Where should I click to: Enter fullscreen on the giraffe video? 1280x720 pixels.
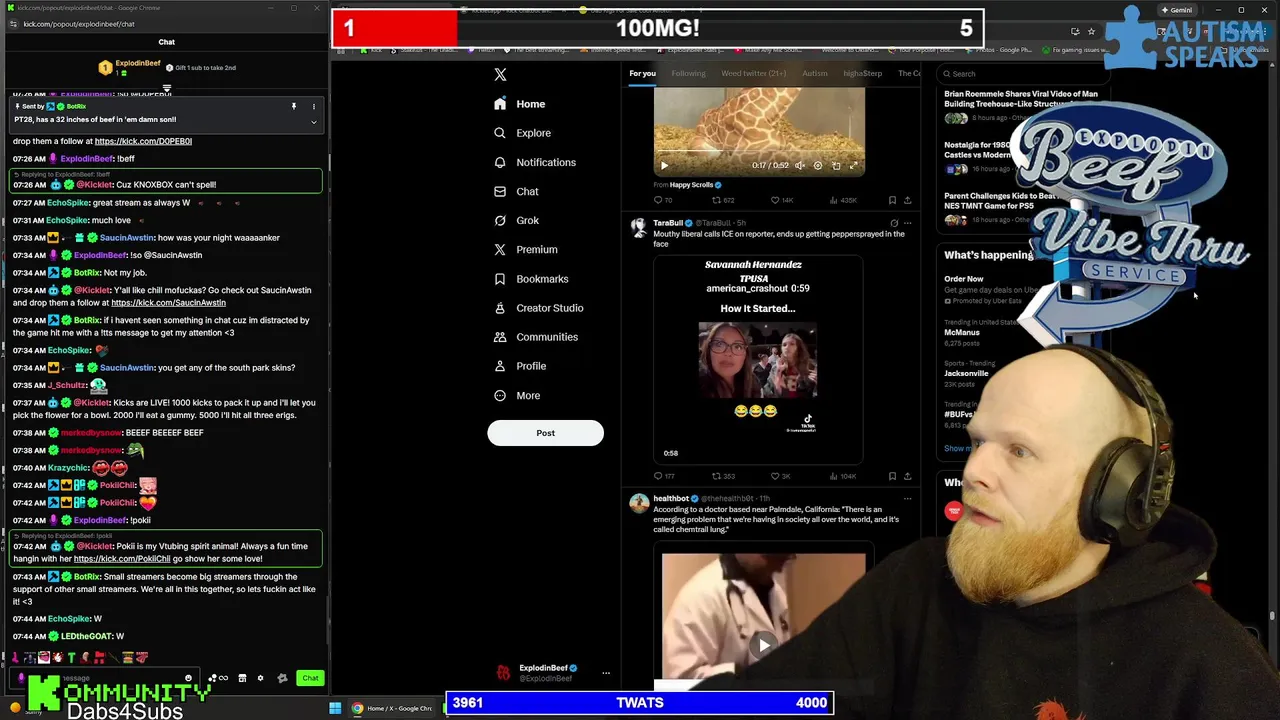click(x=853, y=165)
